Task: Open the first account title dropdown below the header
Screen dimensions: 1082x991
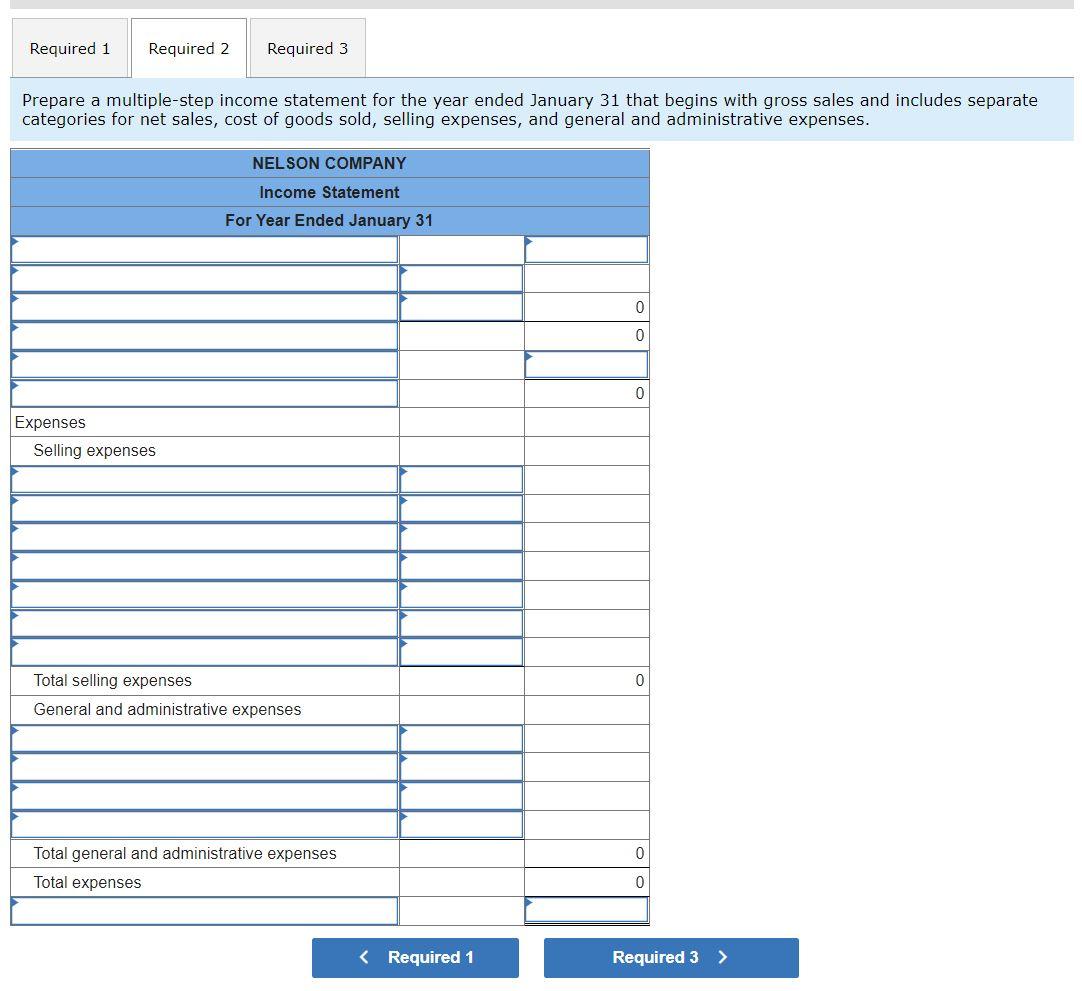Action: (204, 249)
